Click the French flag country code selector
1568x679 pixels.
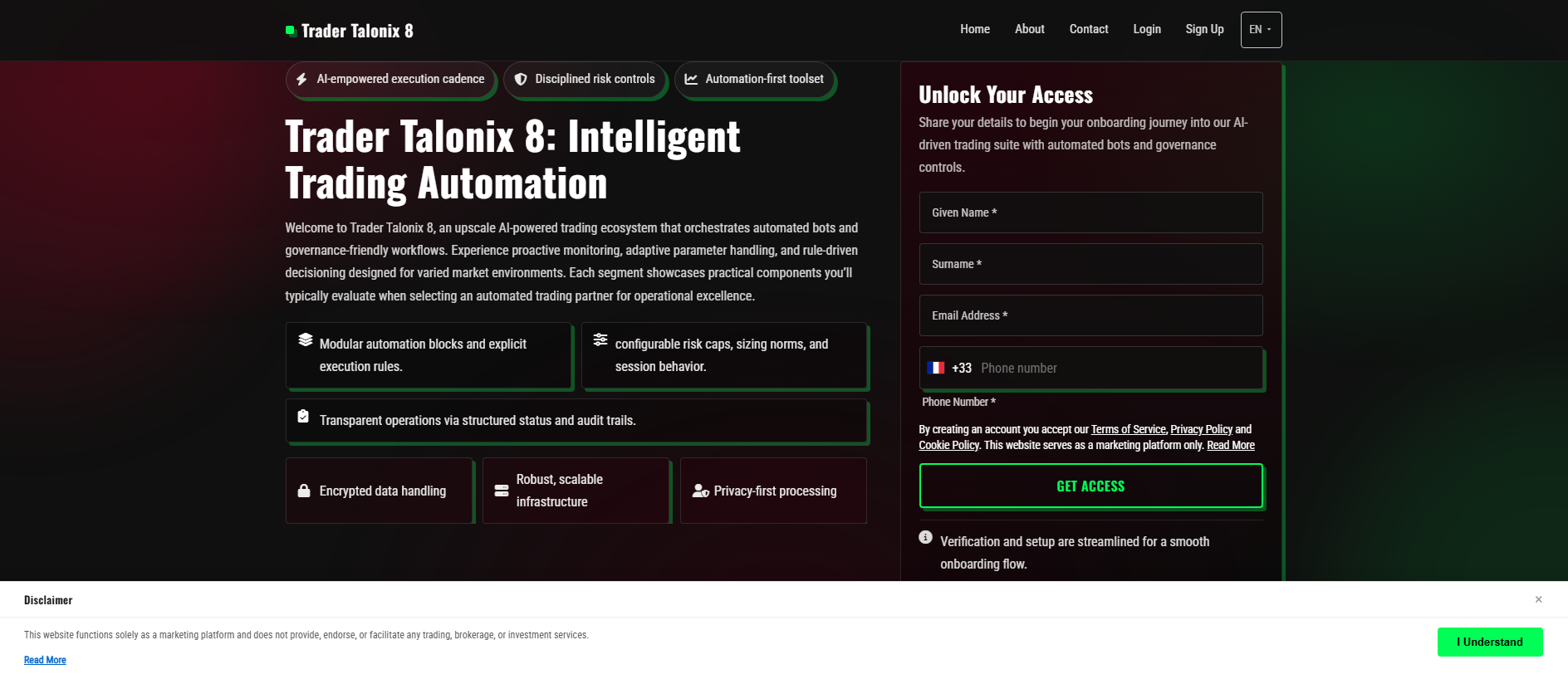[x=936, y=368]
